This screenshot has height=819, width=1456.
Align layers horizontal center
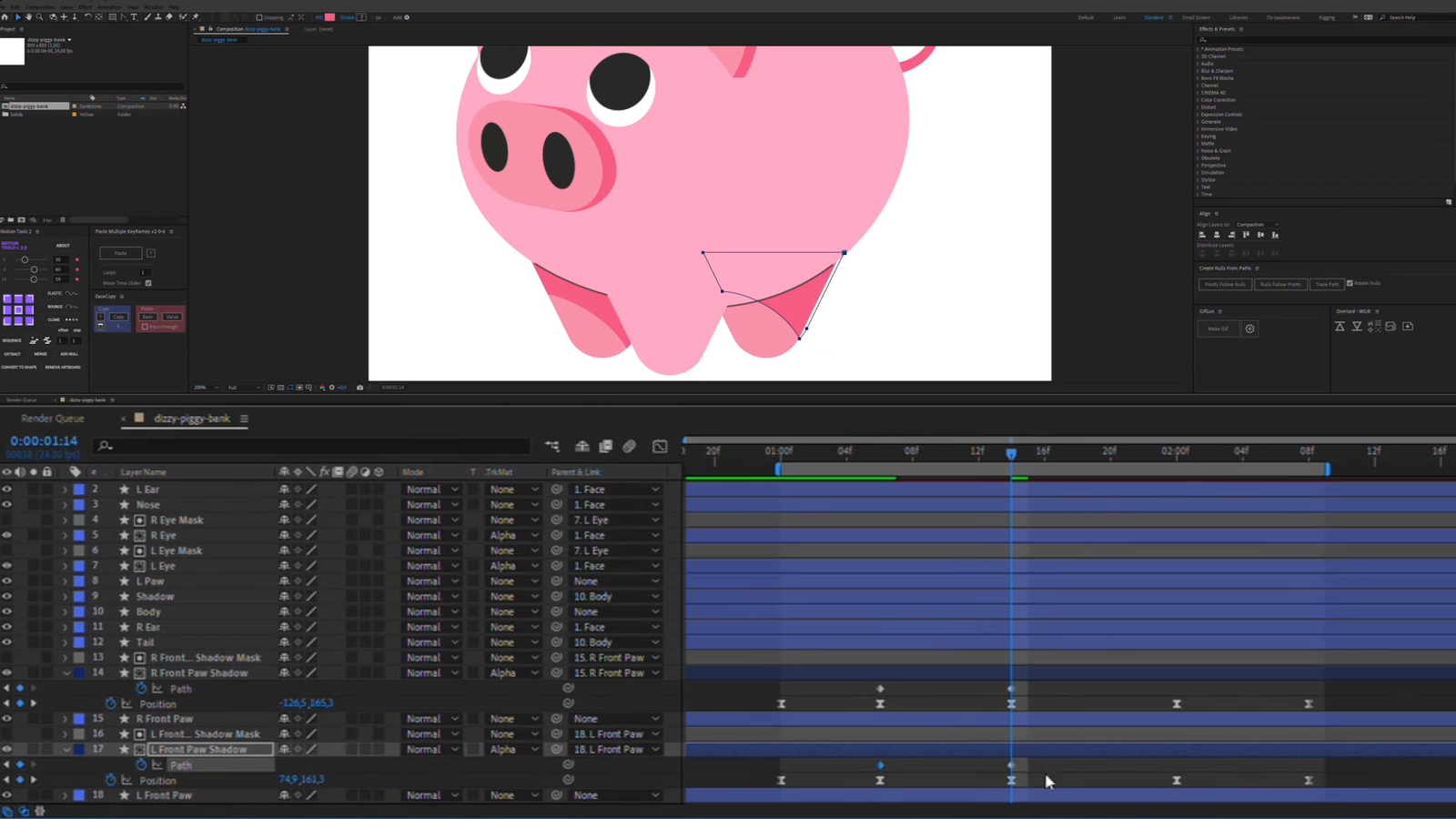point(1217,235)
